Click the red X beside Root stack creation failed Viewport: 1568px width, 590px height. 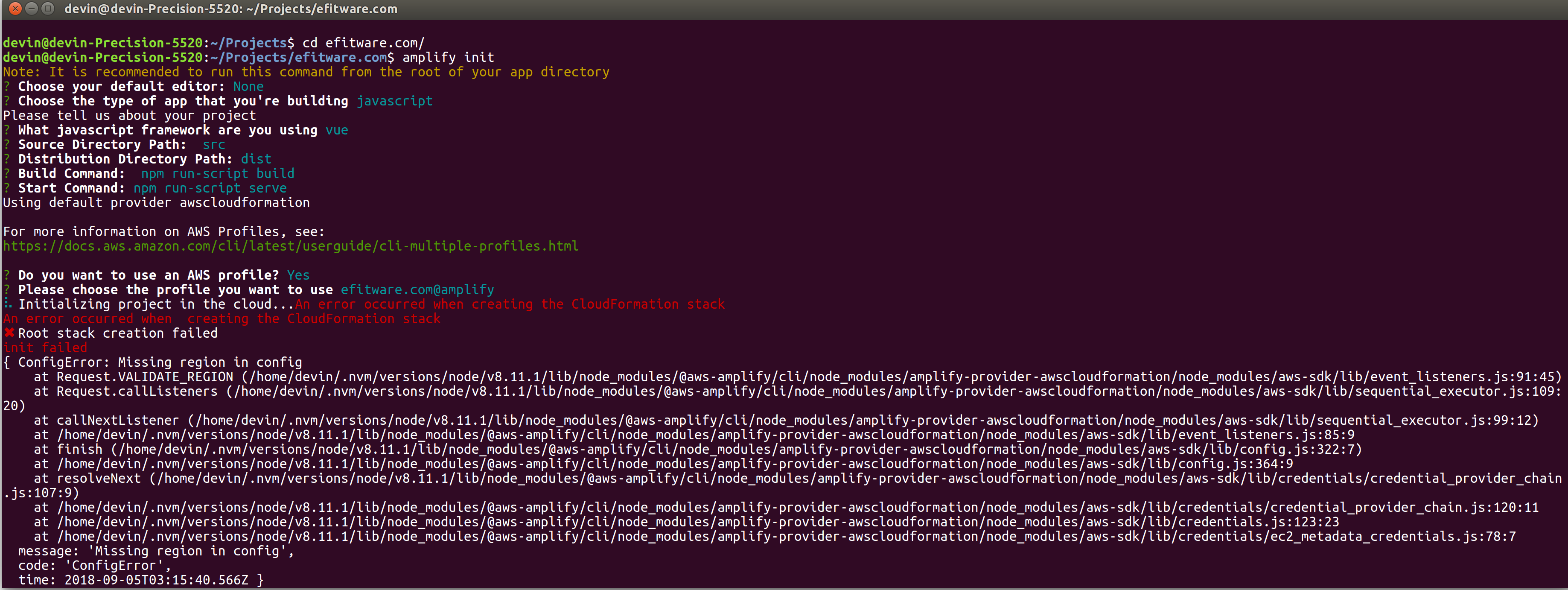[9, 333]
